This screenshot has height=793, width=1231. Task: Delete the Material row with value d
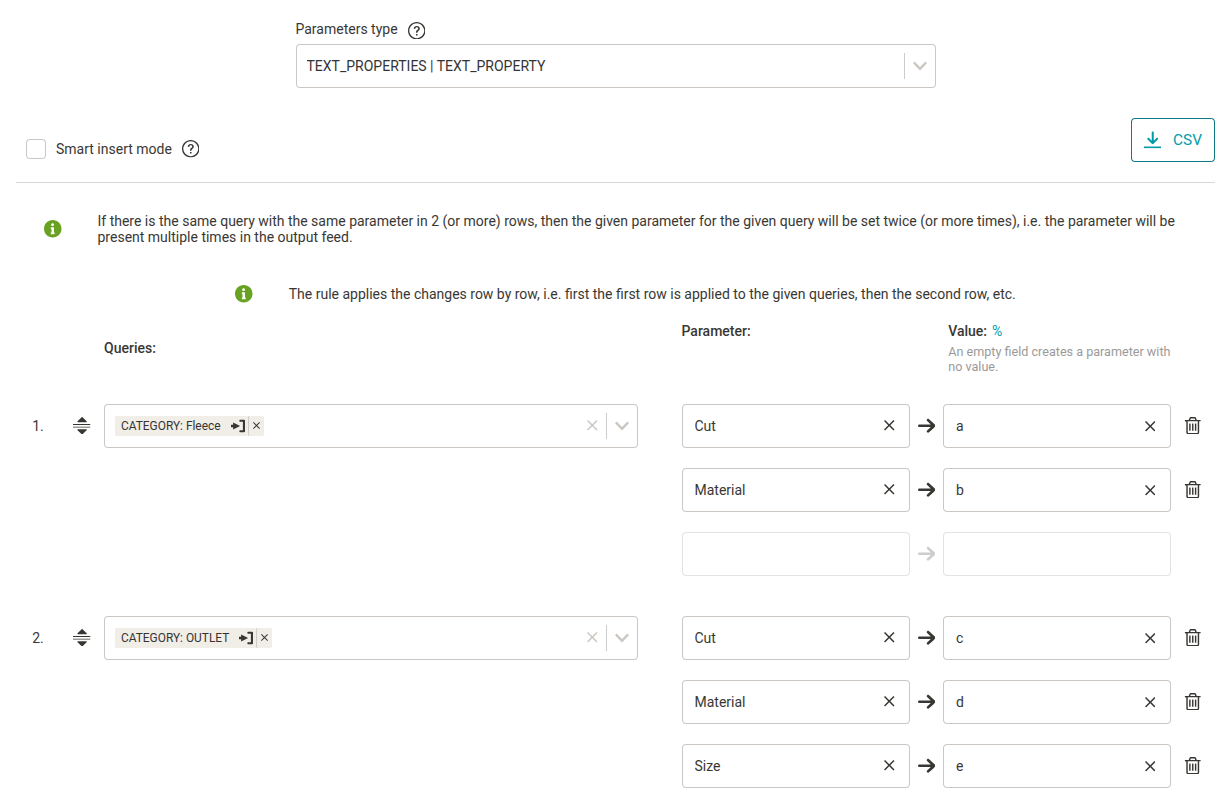pyautogui.click(x=1192, y=702)
